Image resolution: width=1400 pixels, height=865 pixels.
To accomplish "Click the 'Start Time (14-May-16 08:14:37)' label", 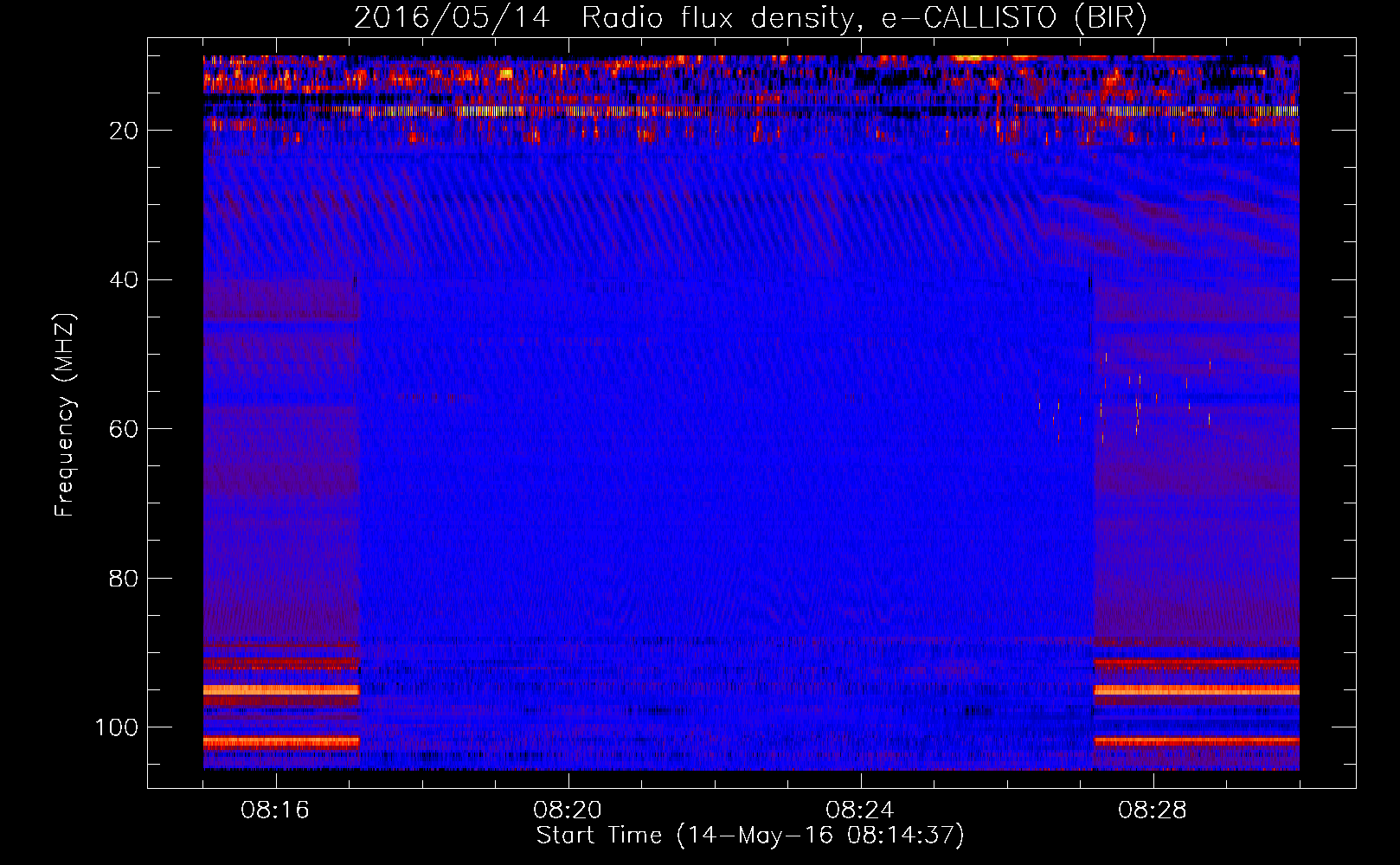I will click(x=750, y=836).
